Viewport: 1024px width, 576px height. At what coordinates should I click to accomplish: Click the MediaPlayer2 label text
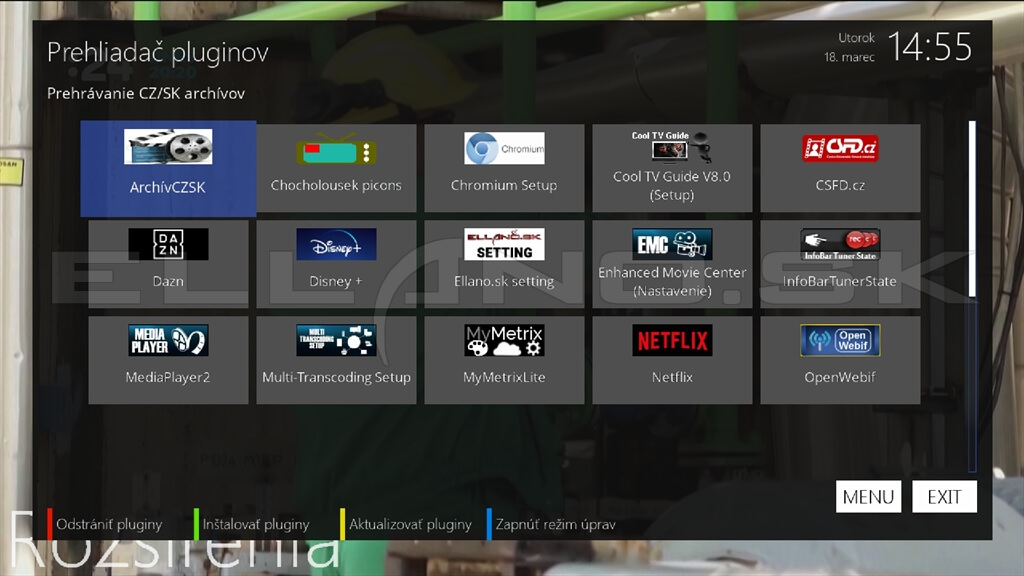click(x=168, y=377)
